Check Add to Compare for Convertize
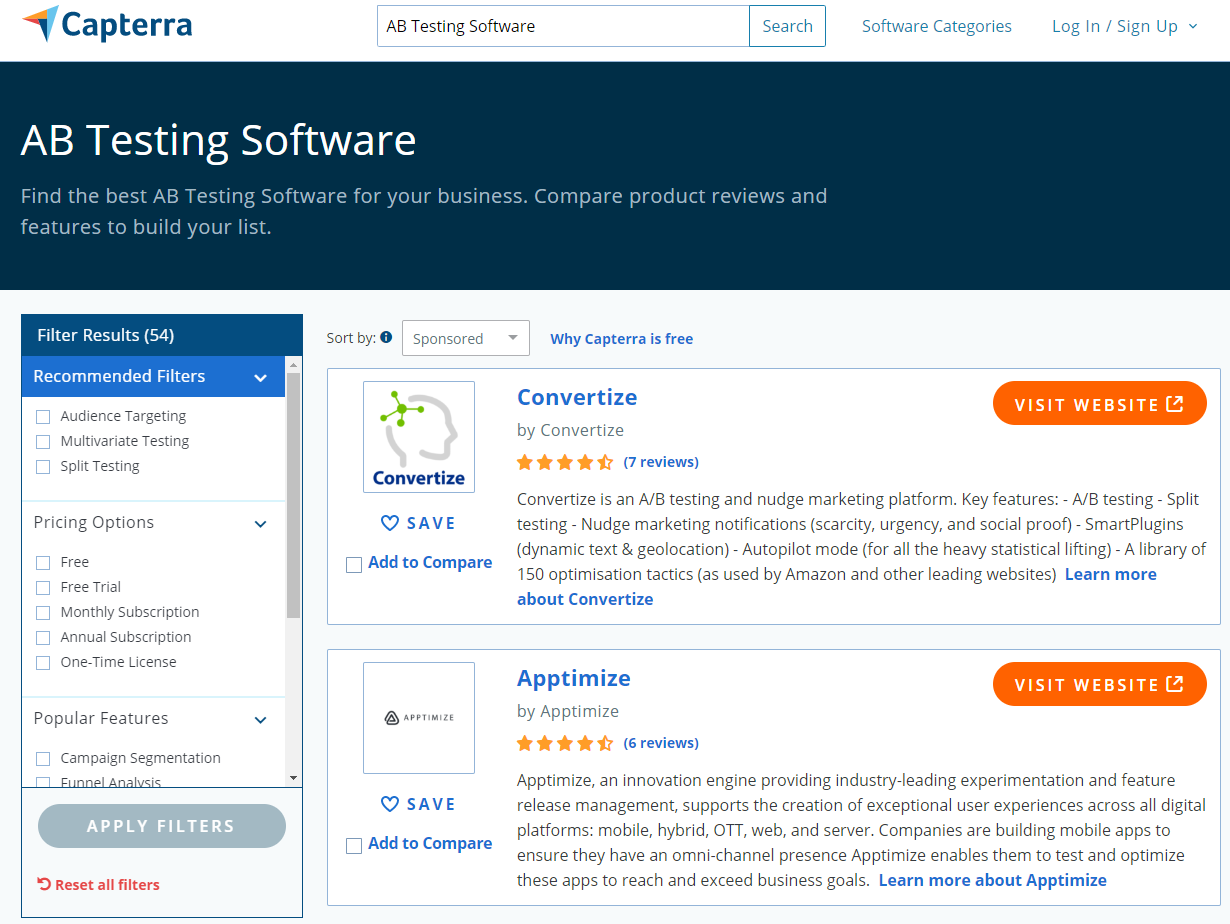The height and width of the screenshot is (924, 1230). tap(354, 564)
